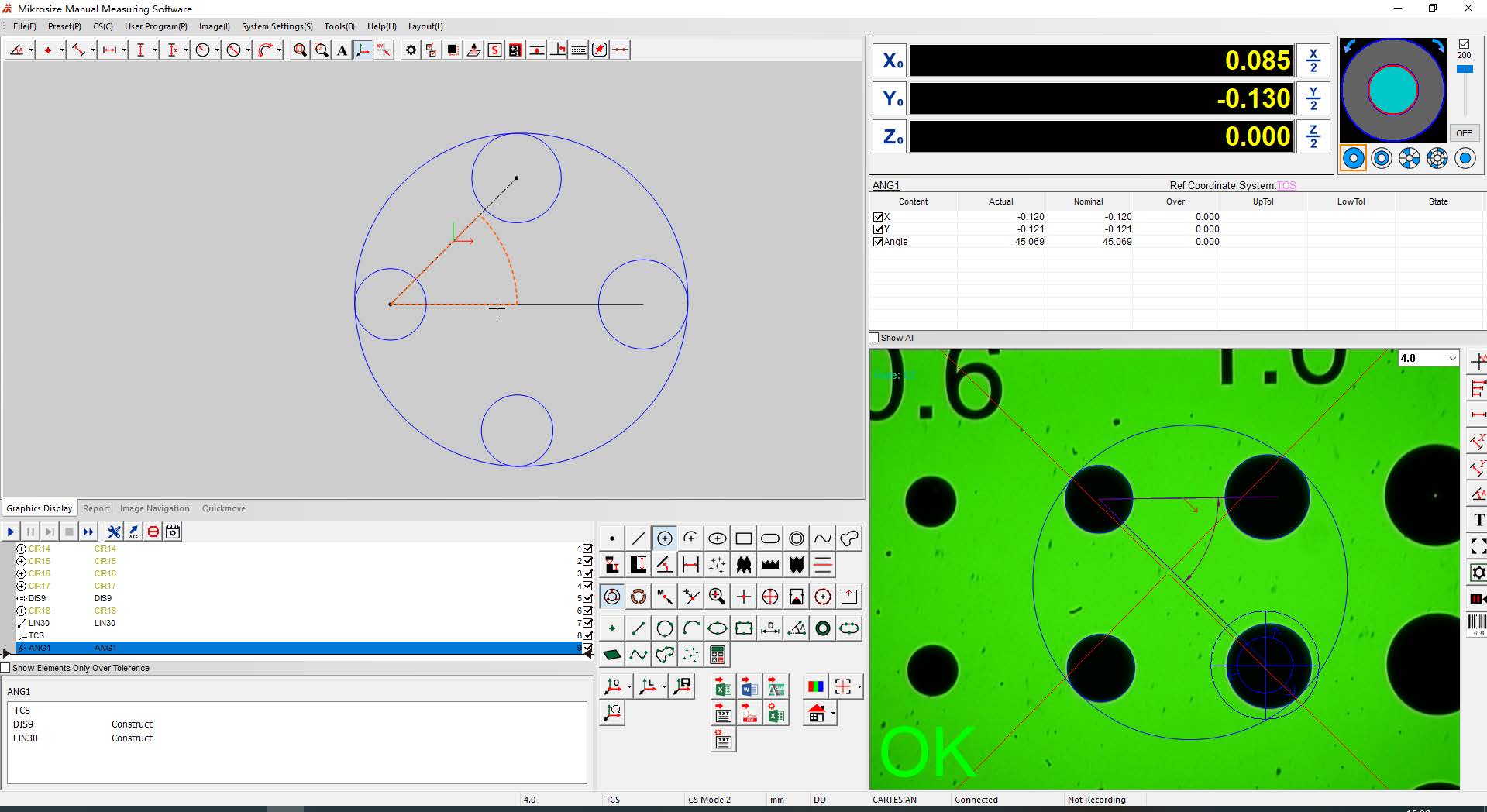Click the Word export icon
1487x812 pixels.
coord(749,686)
